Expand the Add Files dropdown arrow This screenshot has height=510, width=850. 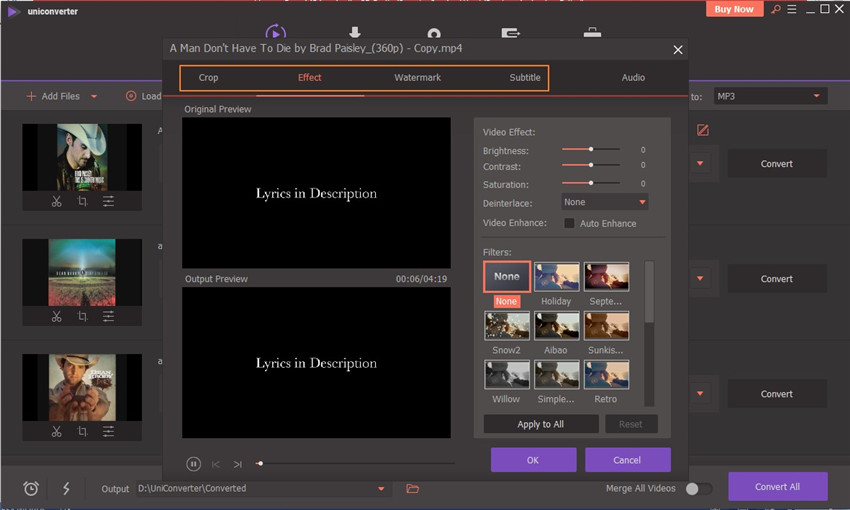coord(94,96)
